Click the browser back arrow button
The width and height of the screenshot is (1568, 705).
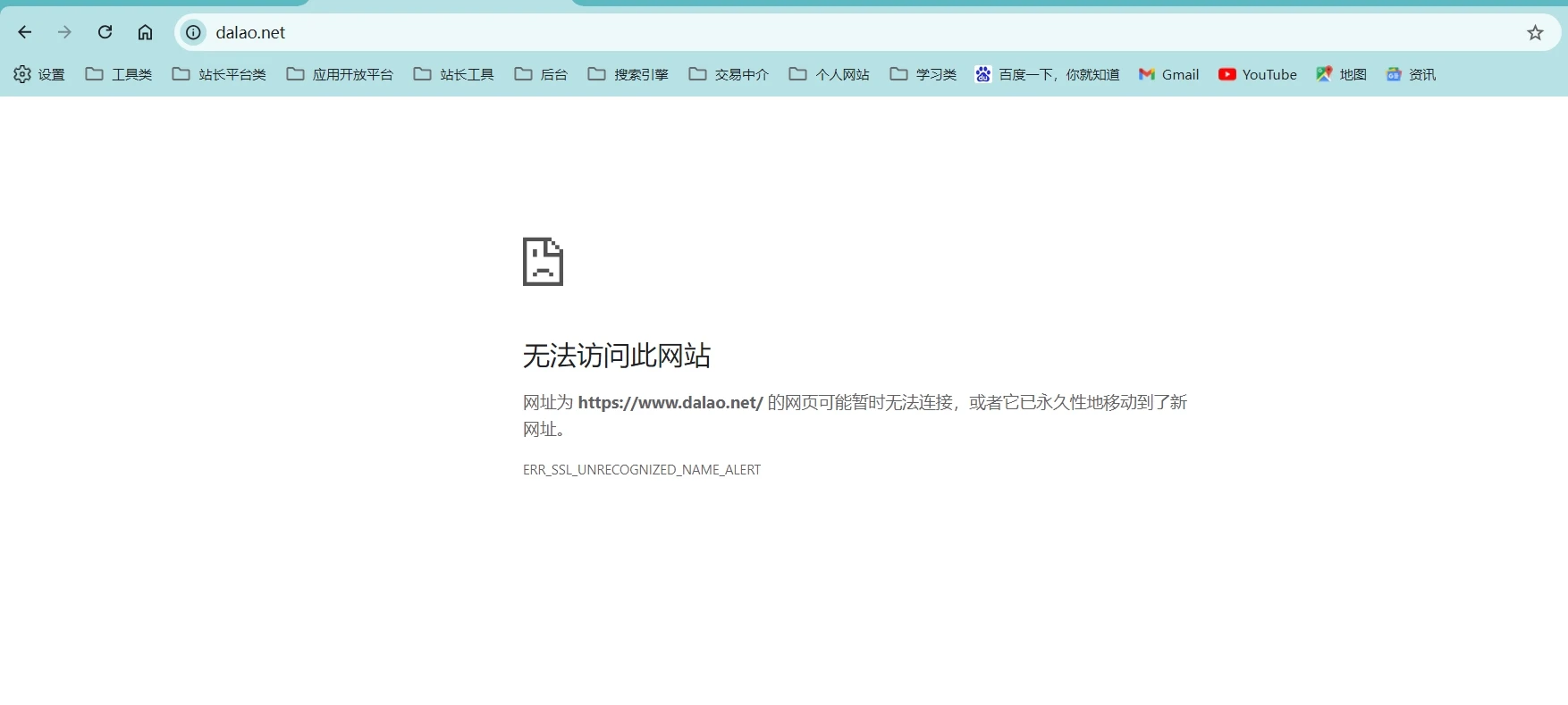pos(25,33)
